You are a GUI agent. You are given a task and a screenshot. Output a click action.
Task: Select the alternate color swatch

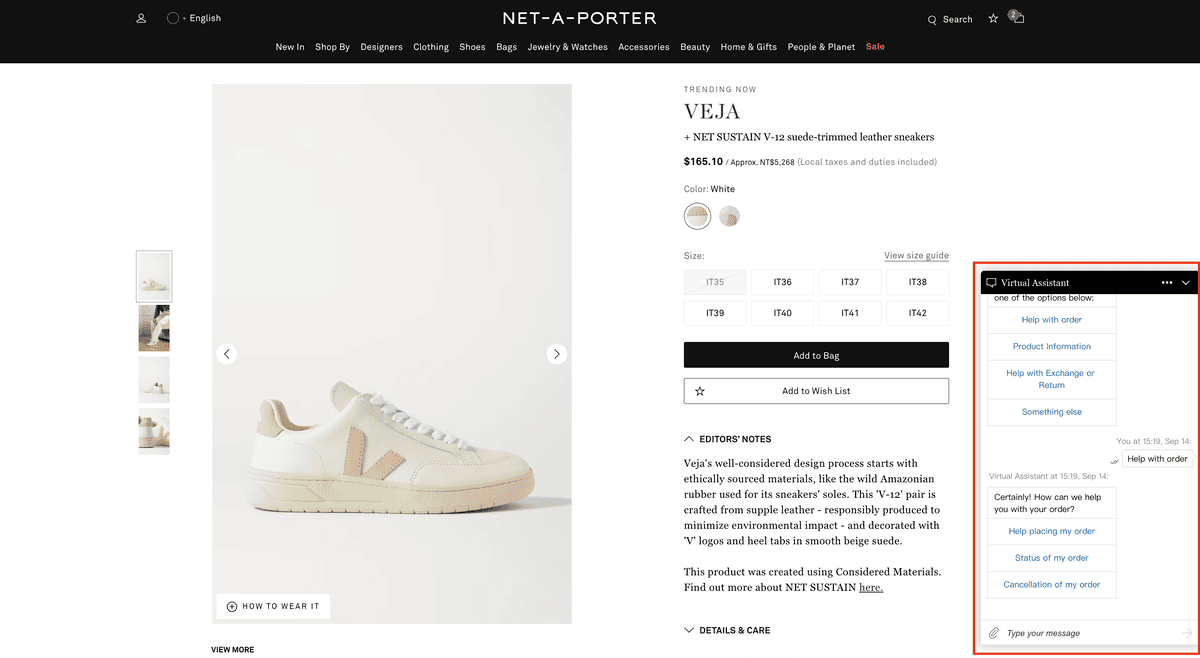pos(729,215)
